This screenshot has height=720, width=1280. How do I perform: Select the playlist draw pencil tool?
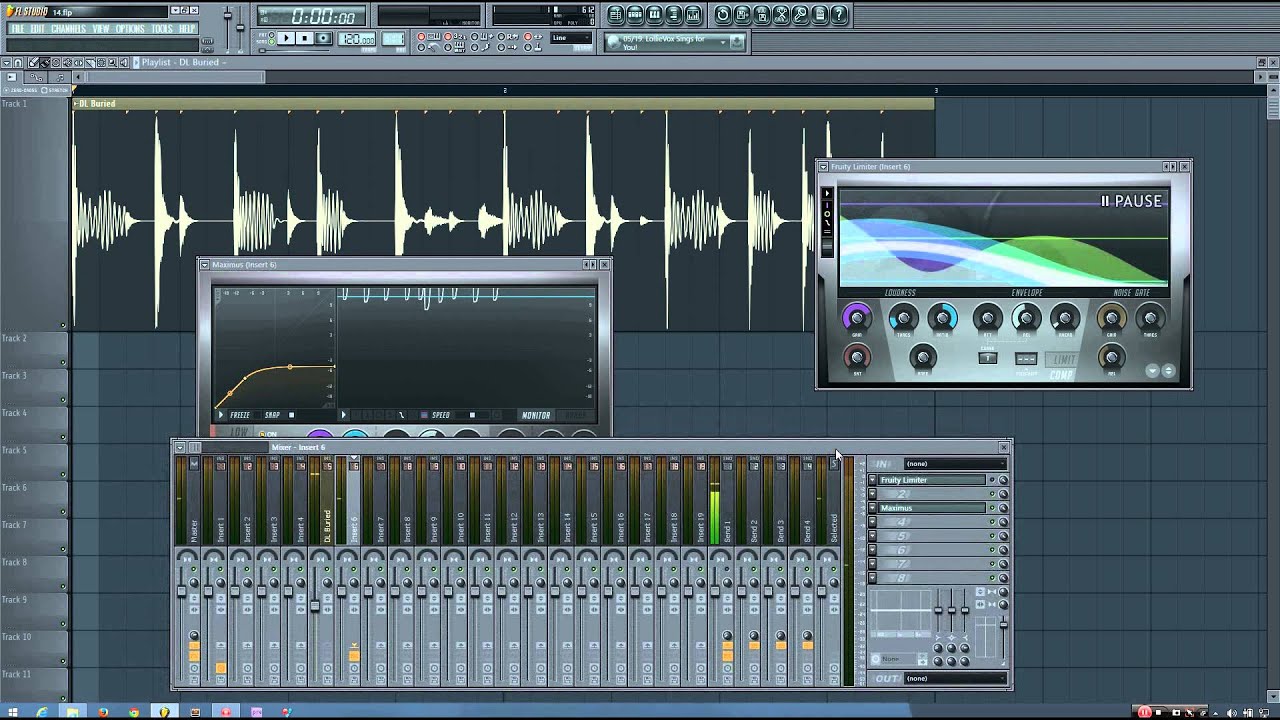tap(33, 63)
